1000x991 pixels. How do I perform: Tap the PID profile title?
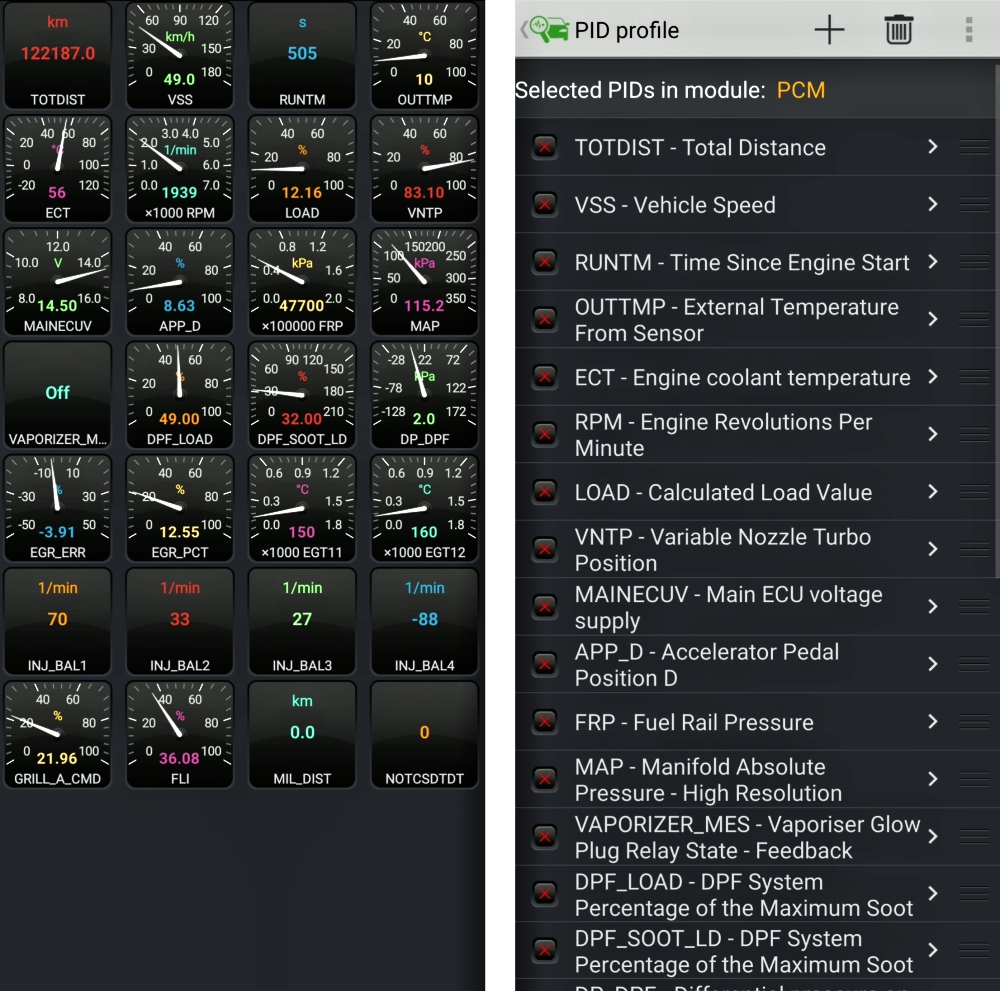click(626, 30)
